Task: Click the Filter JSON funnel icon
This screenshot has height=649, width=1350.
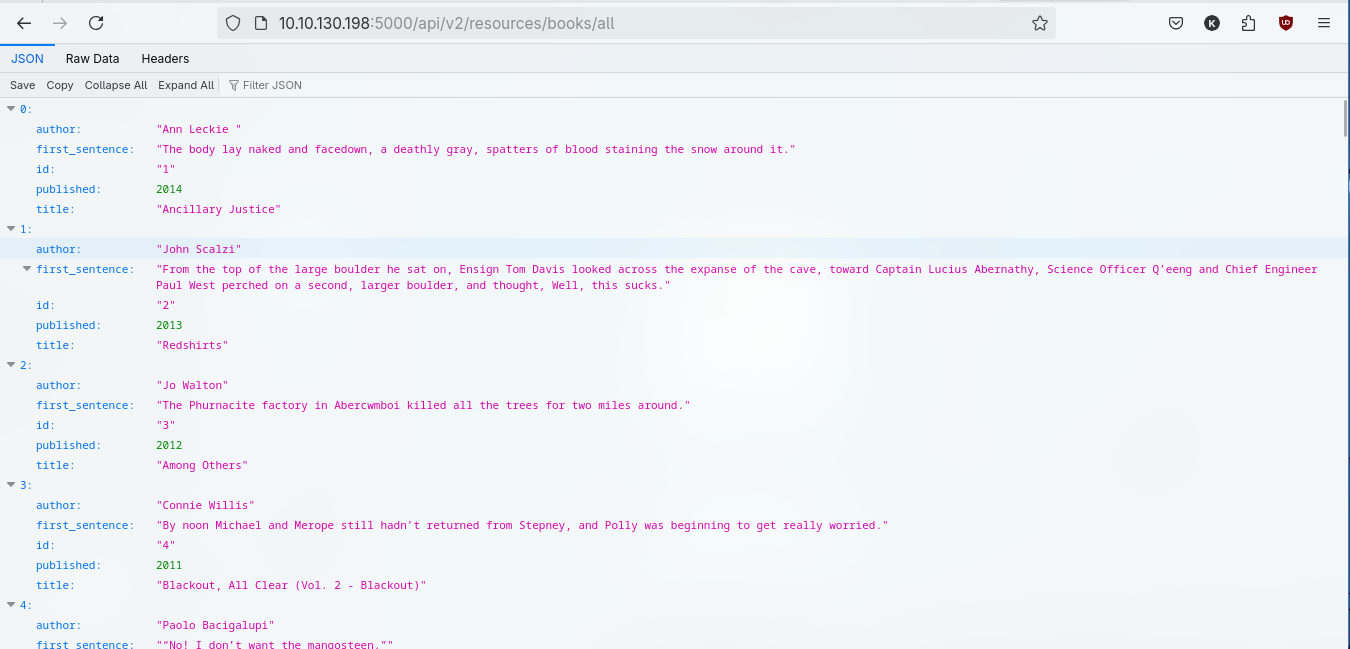Action: [234, 85]
